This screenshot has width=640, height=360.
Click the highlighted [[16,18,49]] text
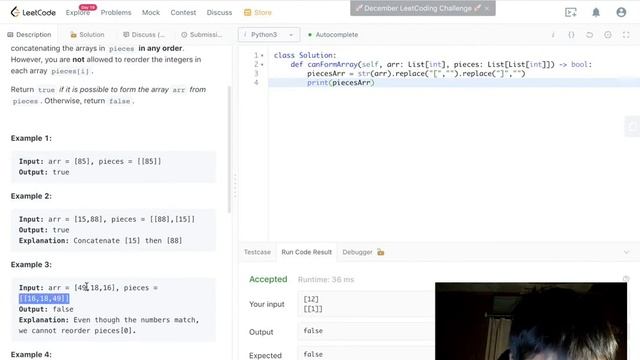coord(44,298)
